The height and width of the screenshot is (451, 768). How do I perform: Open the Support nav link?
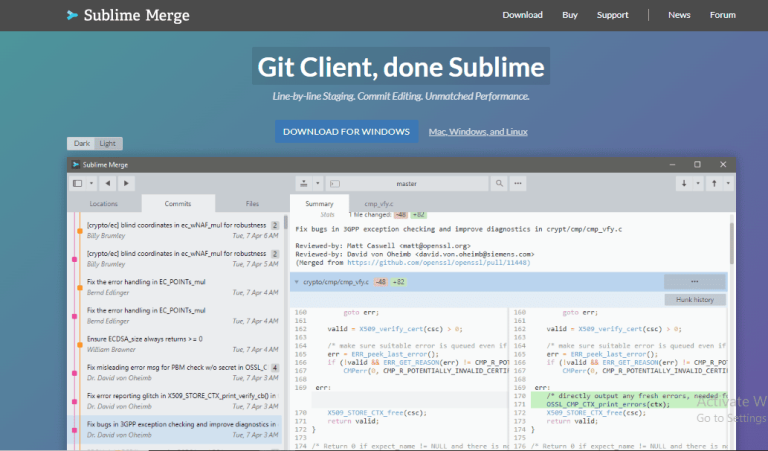click(x=612, y=15)
